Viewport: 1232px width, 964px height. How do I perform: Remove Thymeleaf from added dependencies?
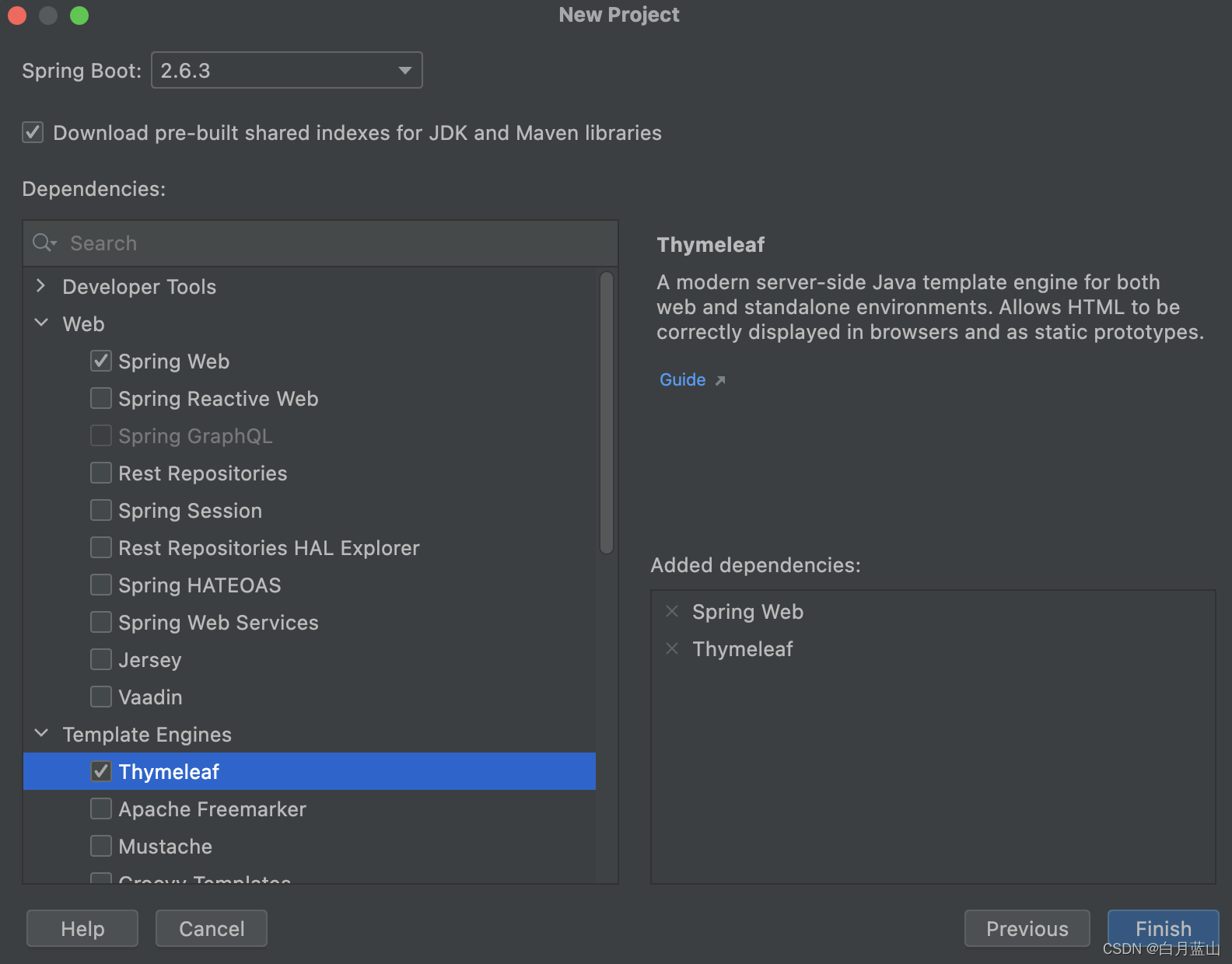point(672,649)
